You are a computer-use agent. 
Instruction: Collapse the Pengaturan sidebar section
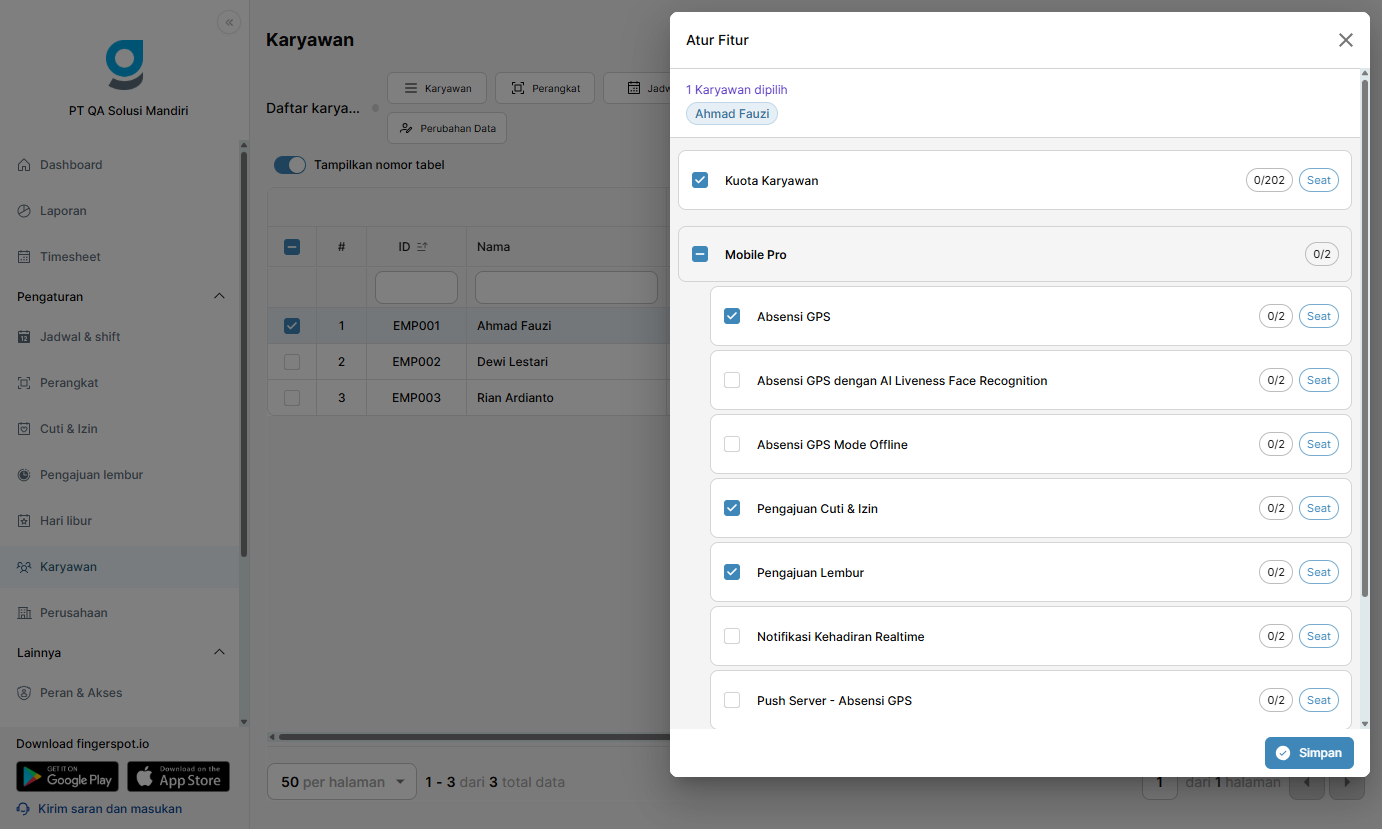point(220,297)
